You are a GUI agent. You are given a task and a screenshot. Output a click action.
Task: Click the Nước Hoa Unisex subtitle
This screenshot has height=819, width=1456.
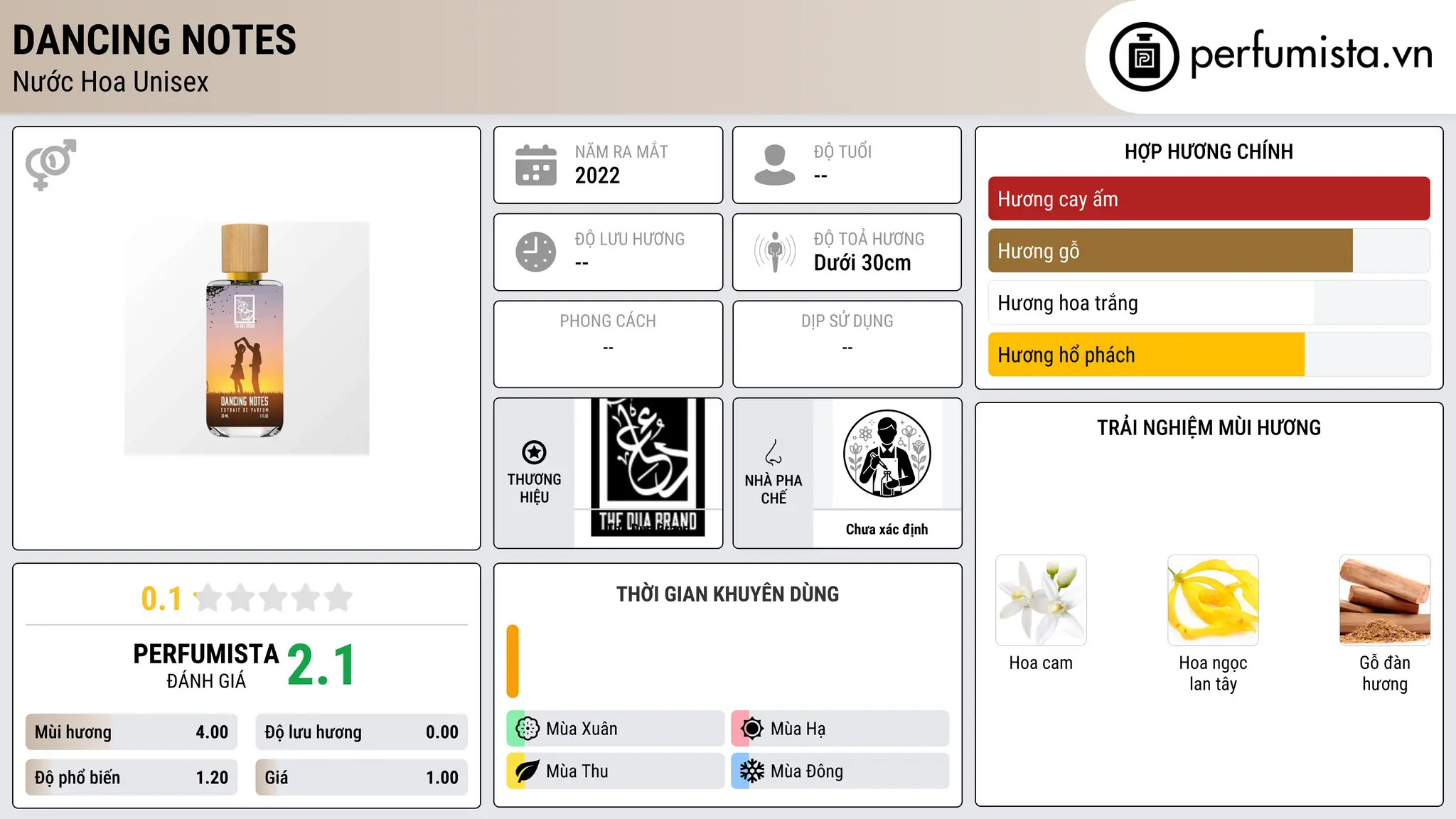point(111,82)
